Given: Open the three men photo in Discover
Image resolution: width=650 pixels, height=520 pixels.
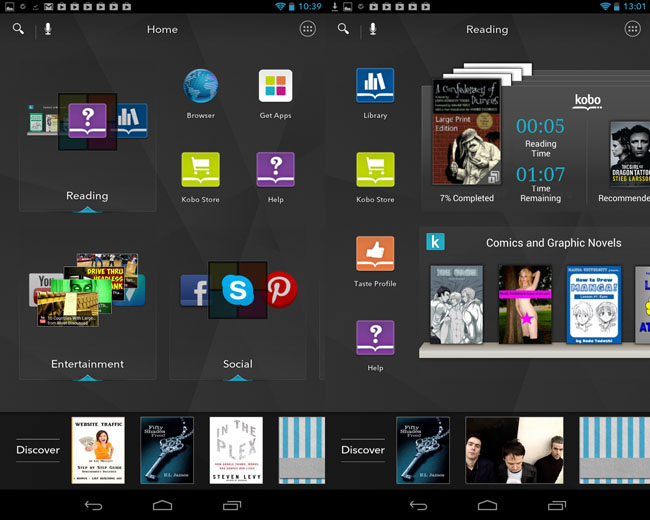Looking at the screenshot, I should tap(514, 450).
